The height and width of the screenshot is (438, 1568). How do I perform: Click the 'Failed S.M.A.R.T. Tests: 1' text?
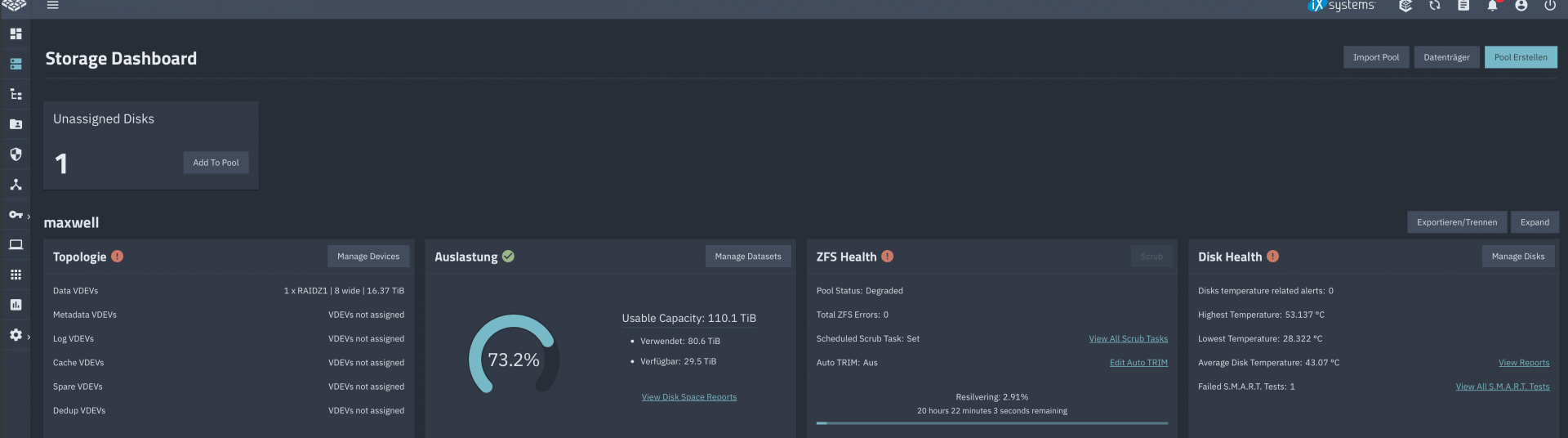pyautogui.click(x=1246, y=387)
